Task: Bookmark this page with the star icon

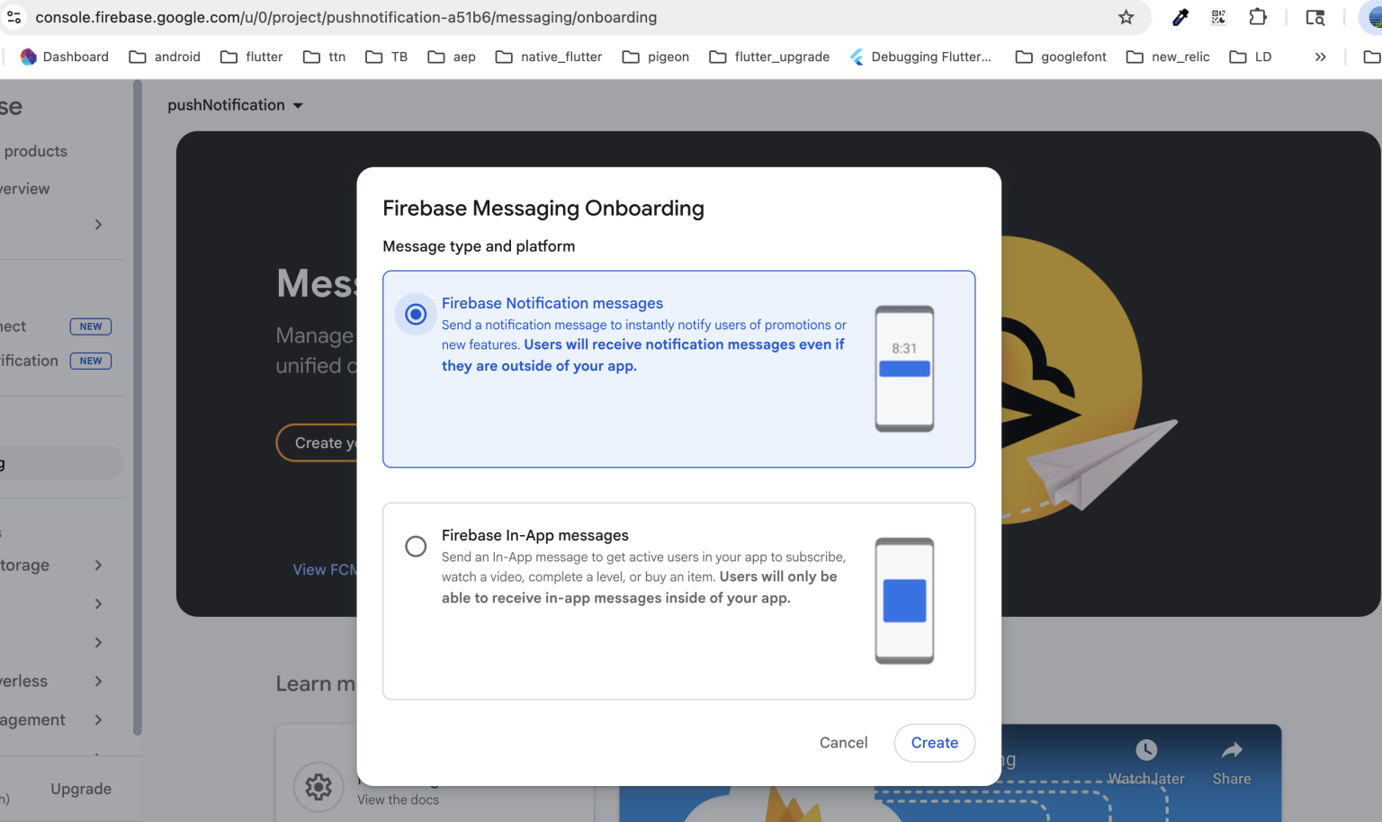Action: (x=1126, y=17)
